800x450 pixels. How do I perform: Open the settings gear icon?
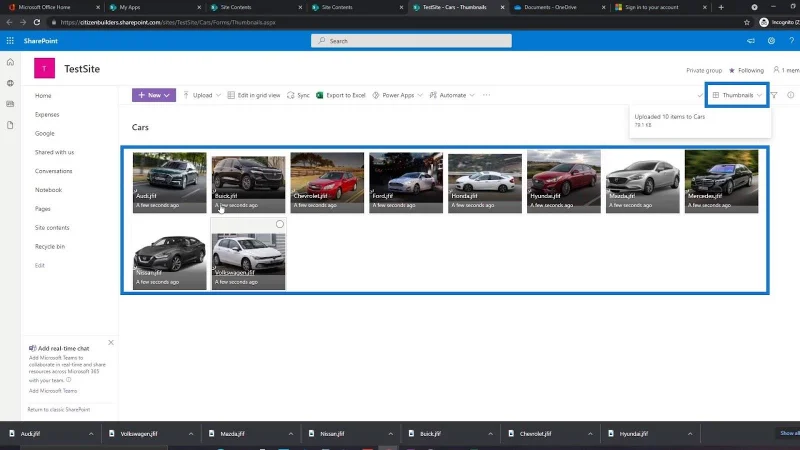click(771, 41)
